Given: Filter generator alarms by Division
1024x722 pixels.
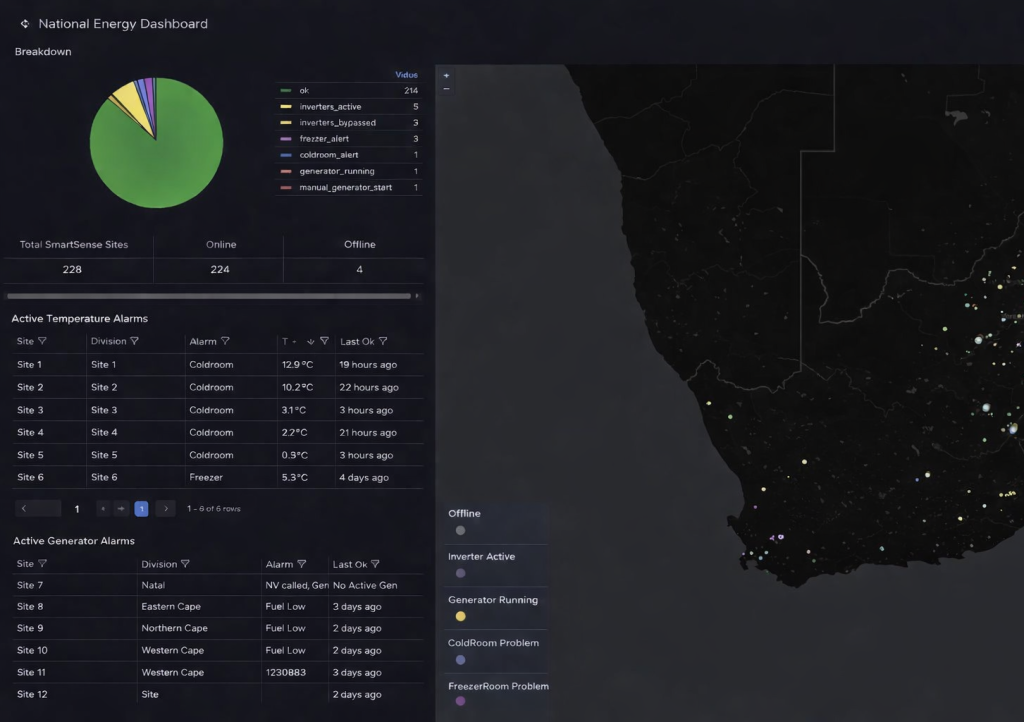Looking at the screenshot, I should [185, 565].
